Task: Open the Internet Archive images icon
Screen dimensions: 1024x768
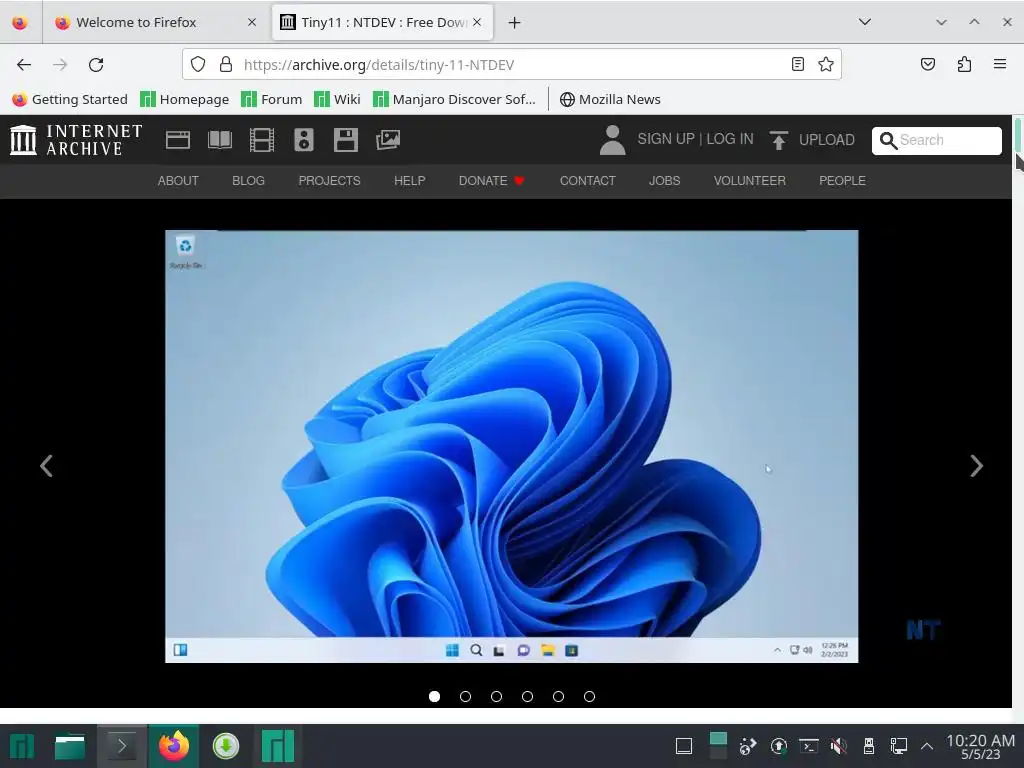Action: (388, 140)
